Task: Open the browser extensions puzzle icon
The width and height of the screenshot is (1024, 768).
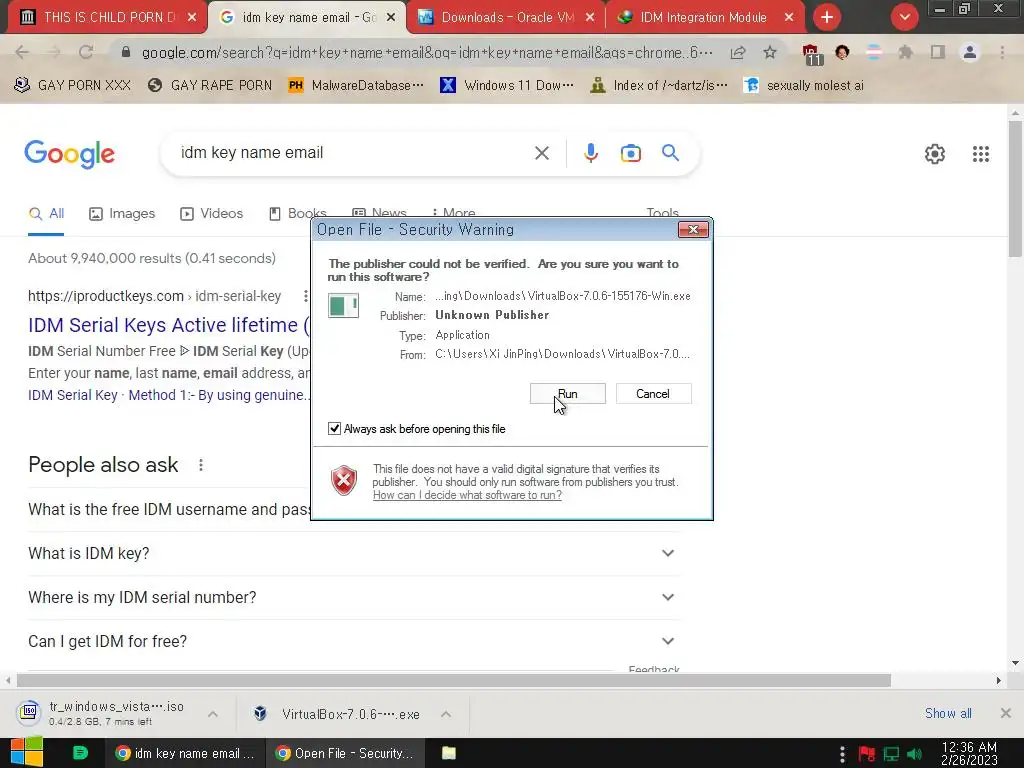Action: (x=905, y=52)
